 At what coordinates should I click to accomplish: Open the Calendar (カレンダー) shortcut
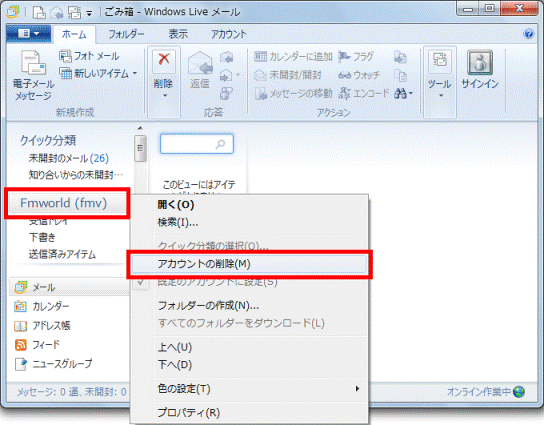(41, 306)
